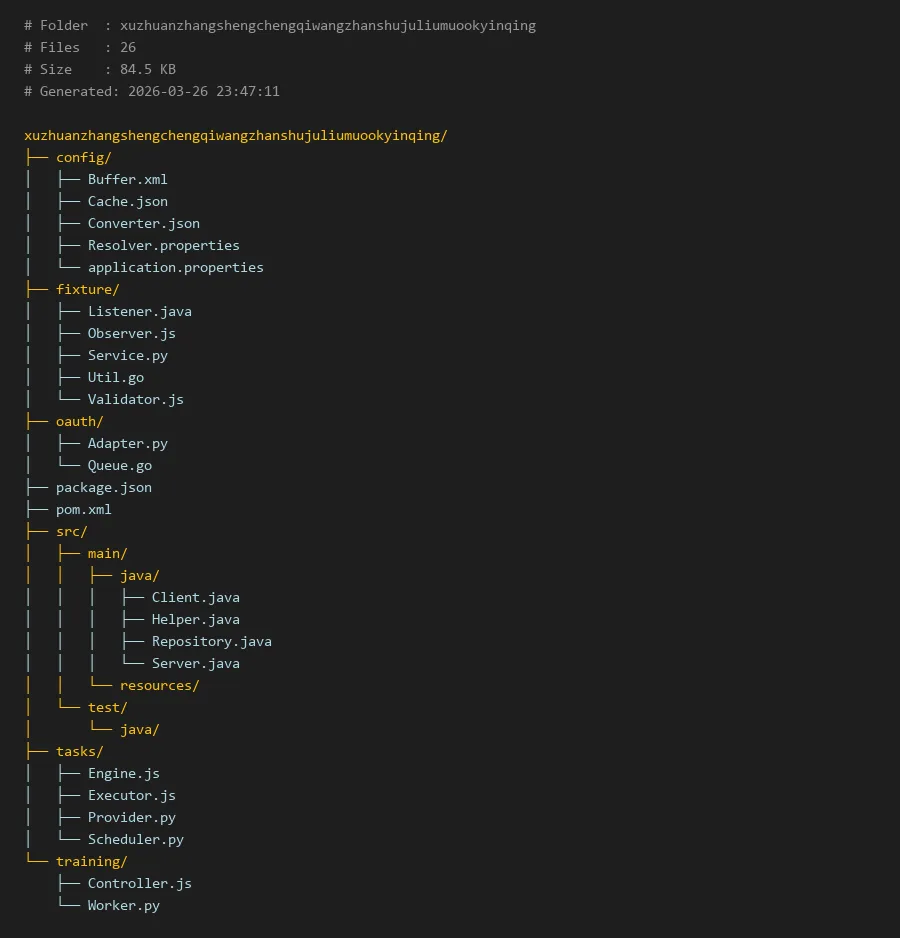Expand the src/ directory
900x938 pixels.
point(71,531)
